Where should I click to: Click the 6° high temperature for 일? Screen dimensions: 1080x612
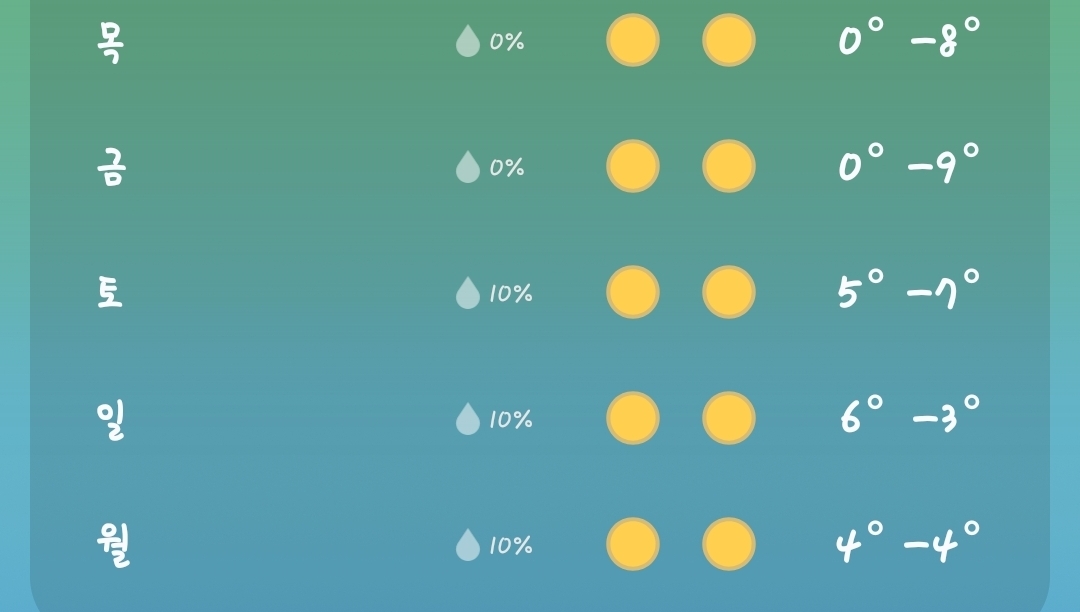[x=862, y=415]
